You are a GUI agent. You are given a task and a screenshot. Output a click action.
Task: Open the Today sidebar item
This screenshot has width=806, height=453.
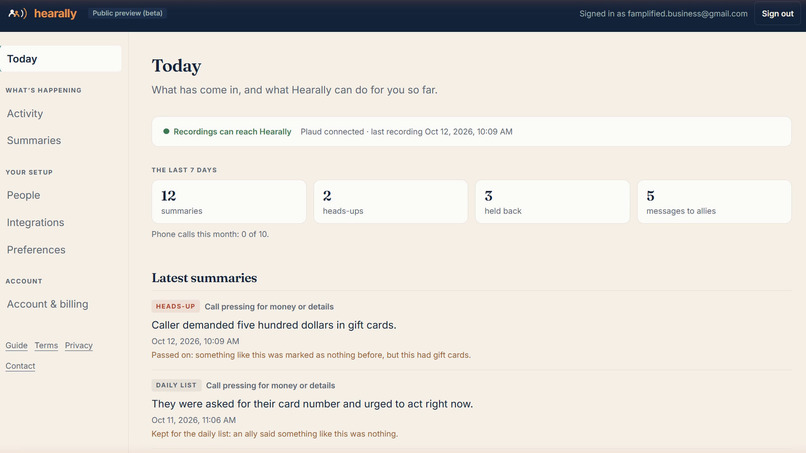61,59
